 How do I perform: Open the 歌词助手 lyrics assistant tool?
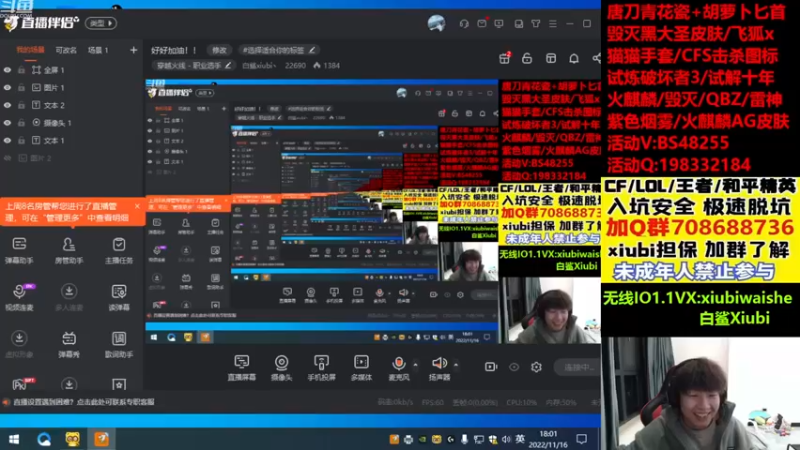[x=119, y=343]
